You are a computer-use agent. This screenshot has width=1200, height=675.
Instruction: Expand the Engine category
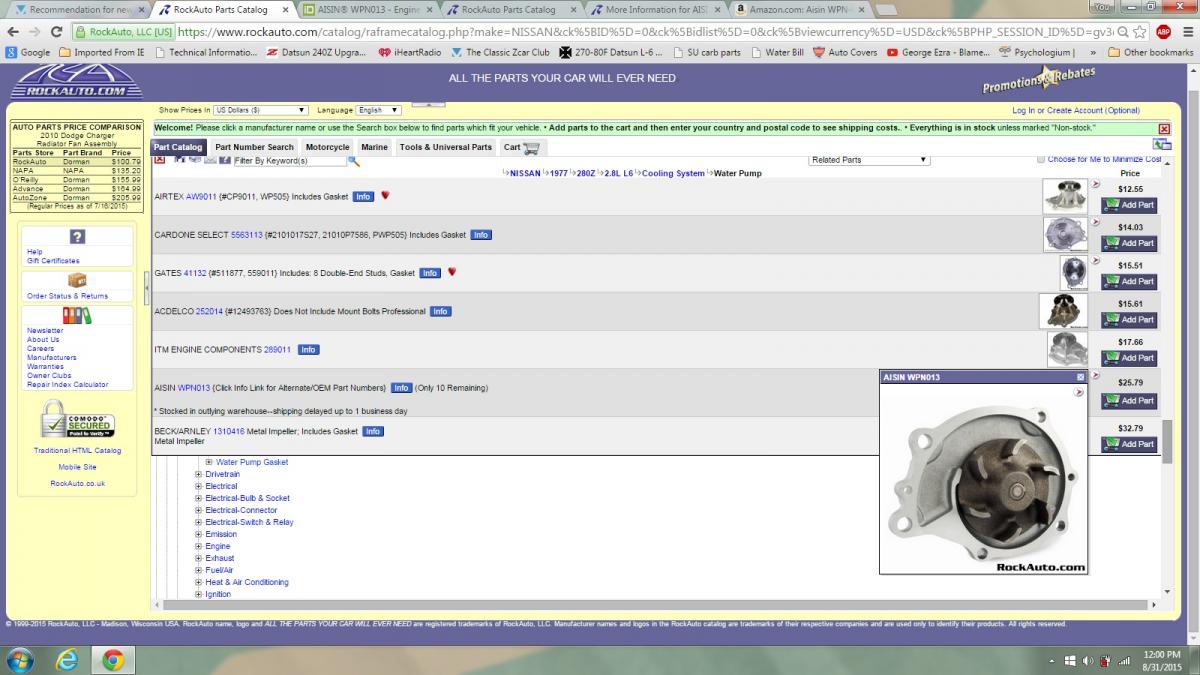[x=199, y=546]
